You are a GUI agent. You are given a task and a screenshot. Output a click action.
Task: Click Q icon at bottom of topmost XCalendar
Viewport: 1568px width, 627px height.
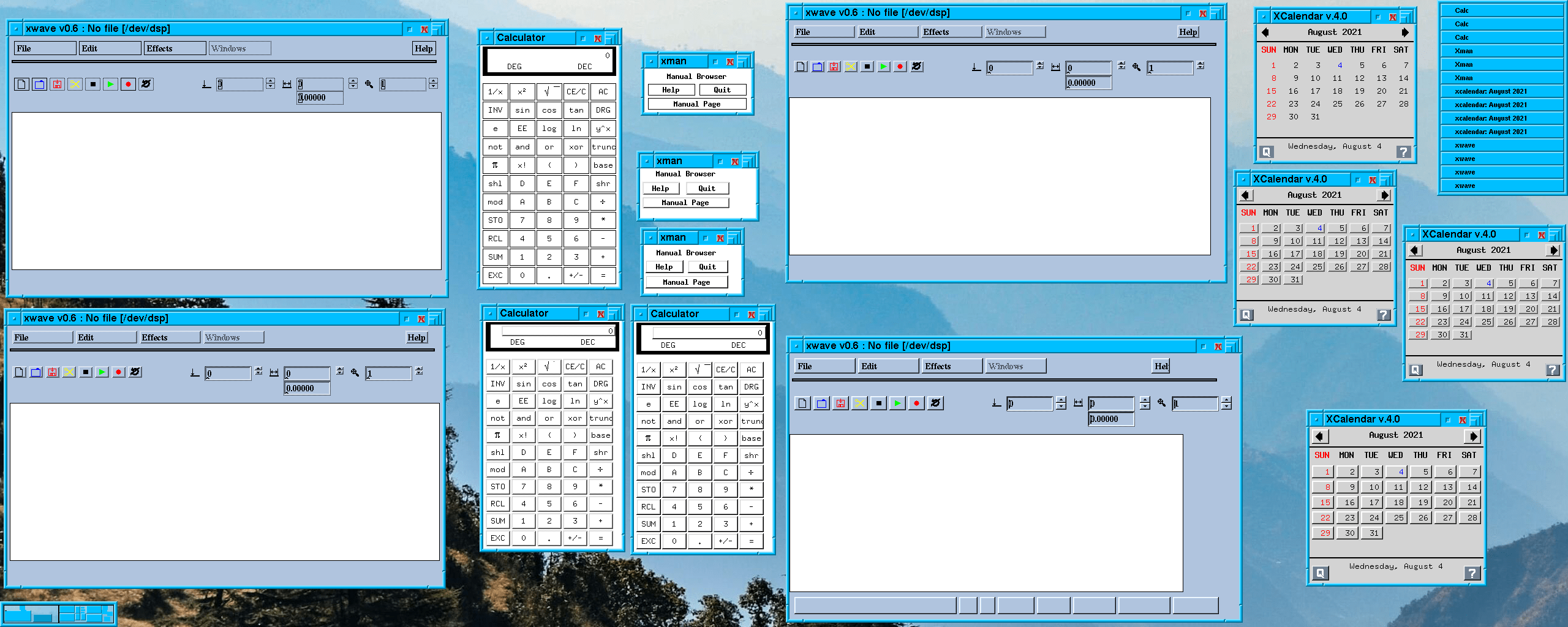click(1267, 151)
